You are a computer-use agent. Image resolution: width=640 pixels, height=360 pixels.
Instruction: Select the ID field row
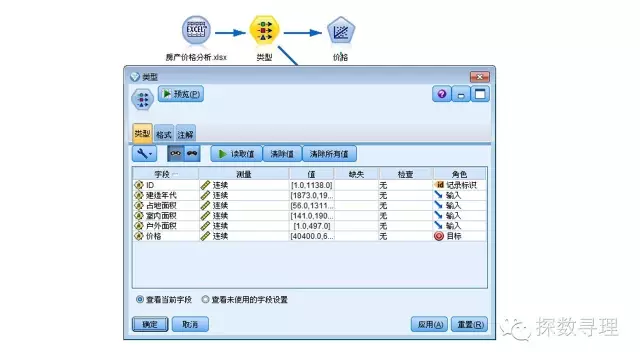click(309, 185)
